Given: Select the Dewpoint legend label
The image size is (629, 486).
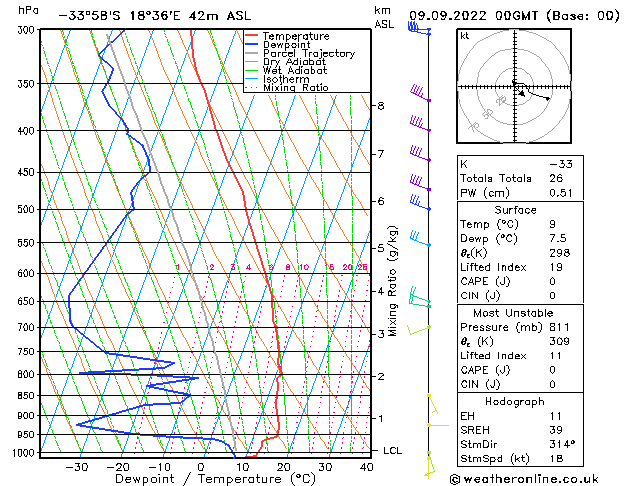Looking at the screenshot, I should tap(286, 45).
